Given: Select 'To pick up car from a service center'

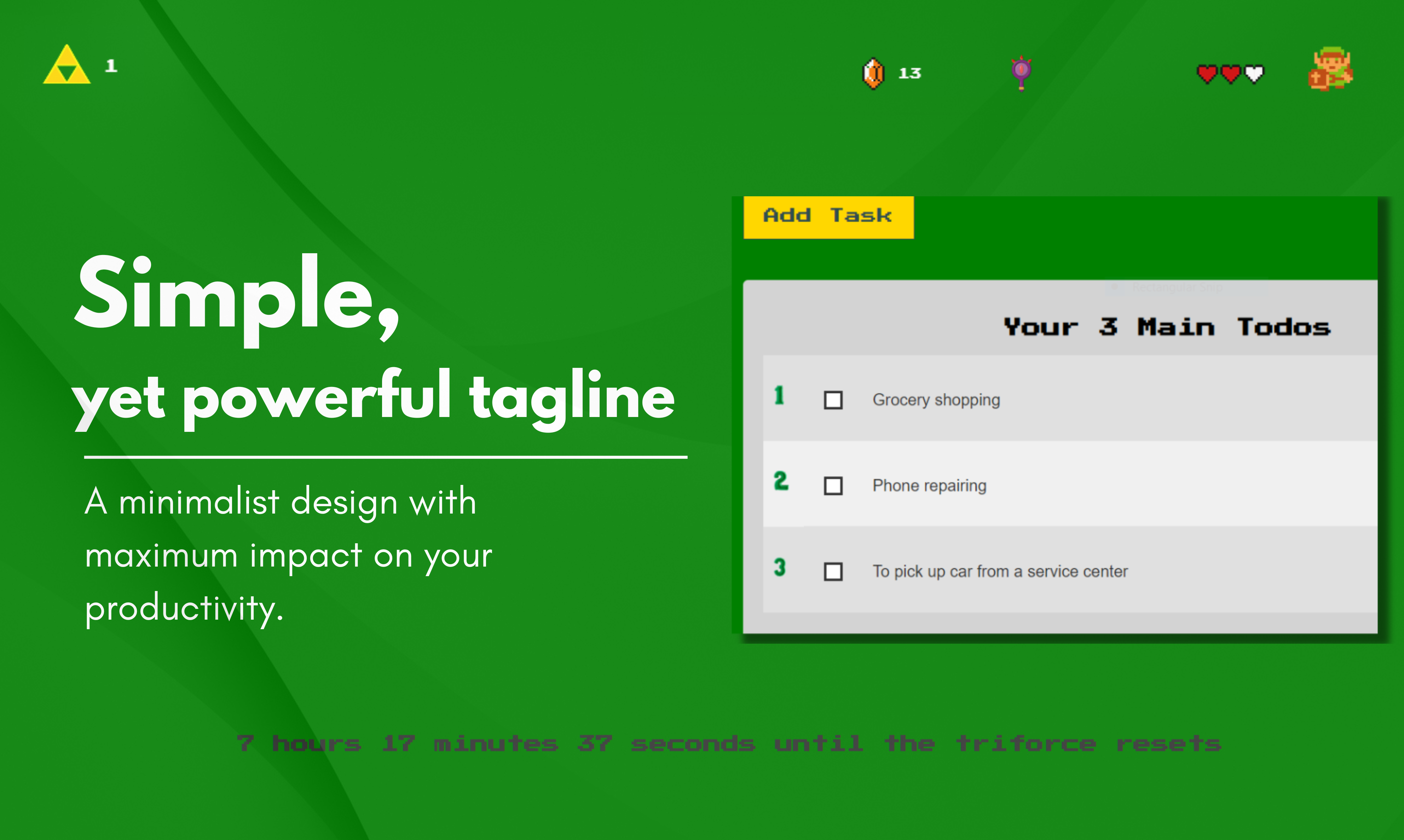Looking at the screenshot, I should 1000,572.
